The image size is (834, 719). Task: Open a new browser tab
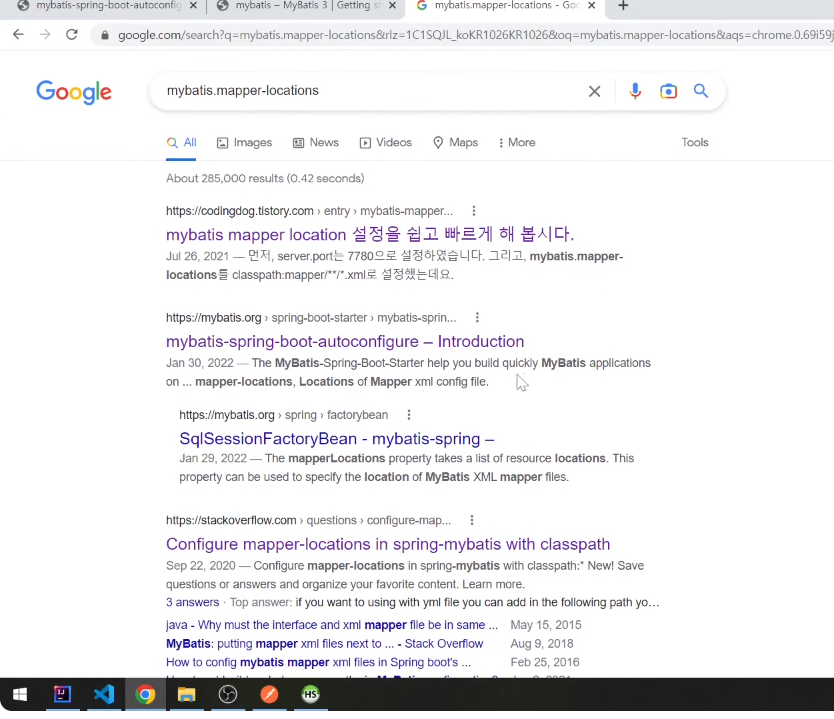[x=623, y=6]
